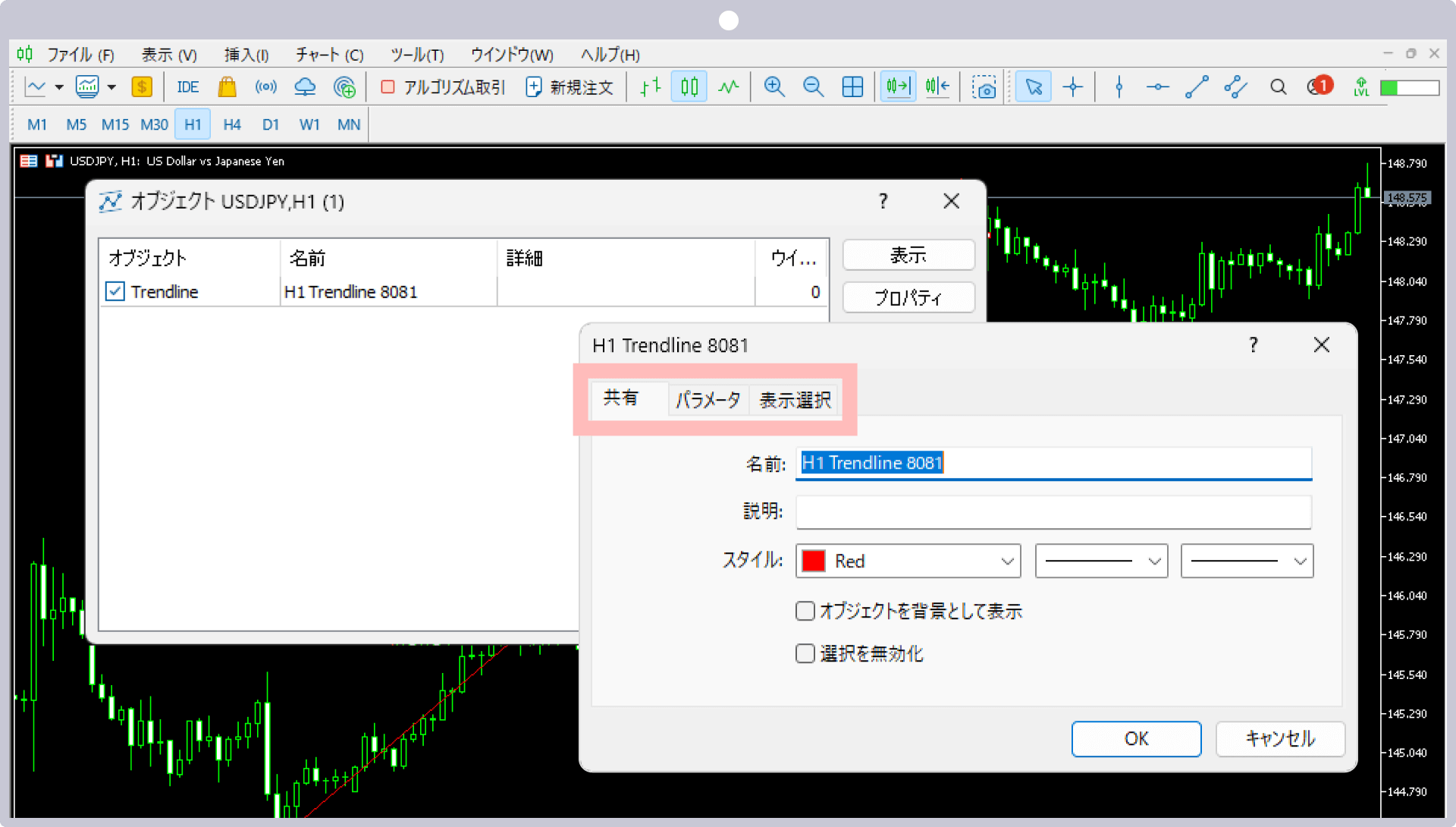This screenshot has height=827, width=1456.
Task: Open the ヘルプ(H) menu
Action: [610, 55]
